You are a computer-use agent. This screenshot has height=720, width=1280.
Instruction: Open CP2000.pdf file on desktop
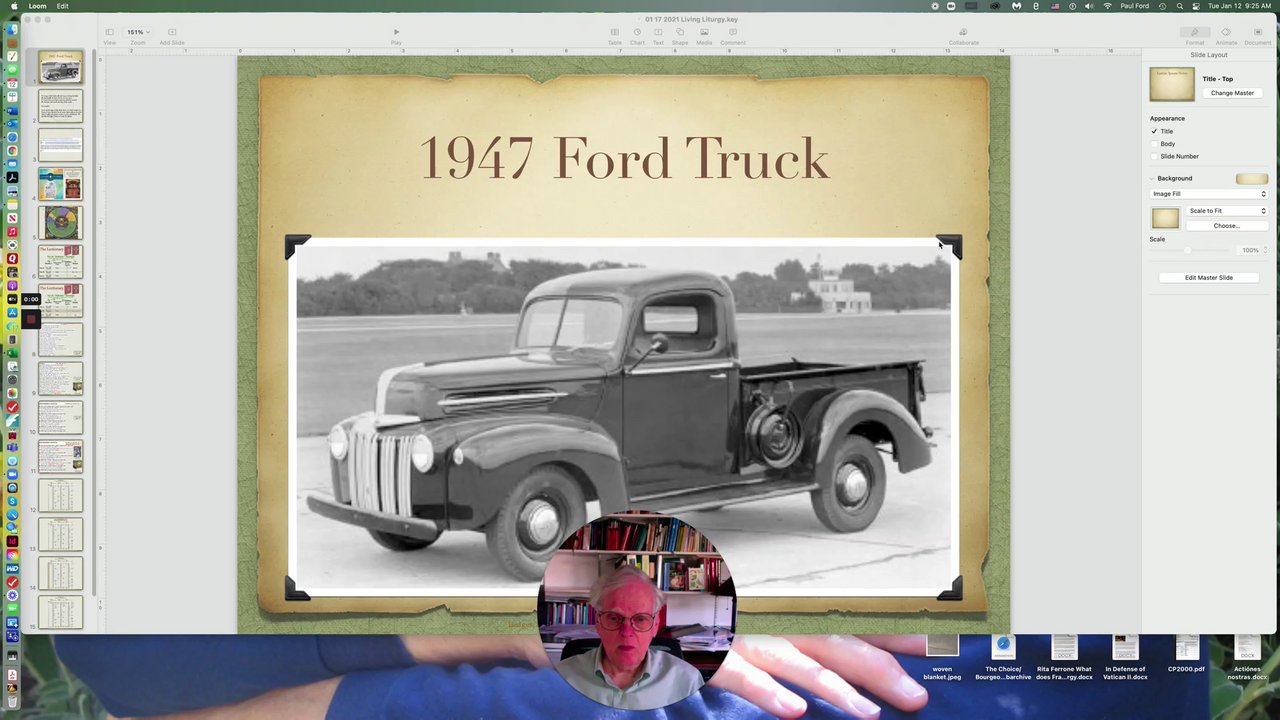click(1186, 655)
